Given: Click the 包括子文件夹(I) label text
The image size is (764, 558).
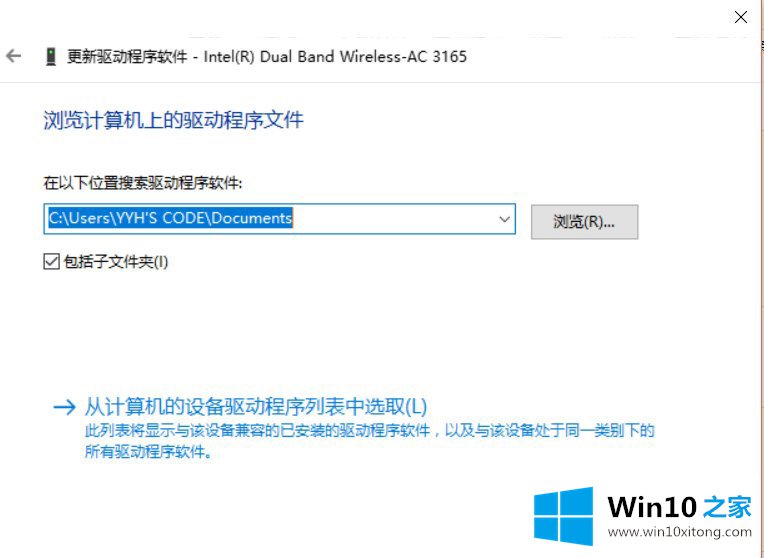Looking at the screenshot, I should click(116, 262).
